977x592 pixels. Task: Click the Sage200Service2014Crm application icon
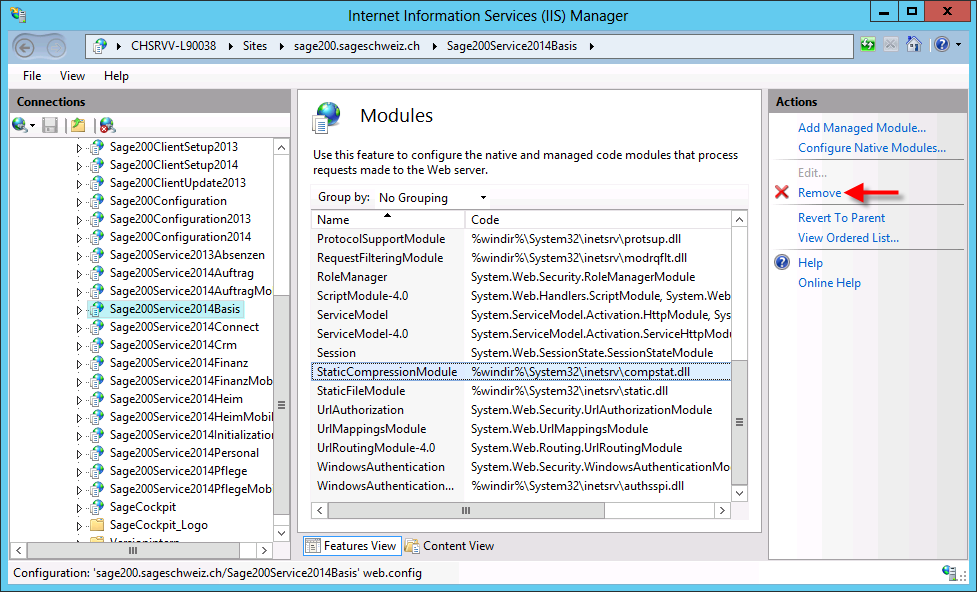(97, 345)
